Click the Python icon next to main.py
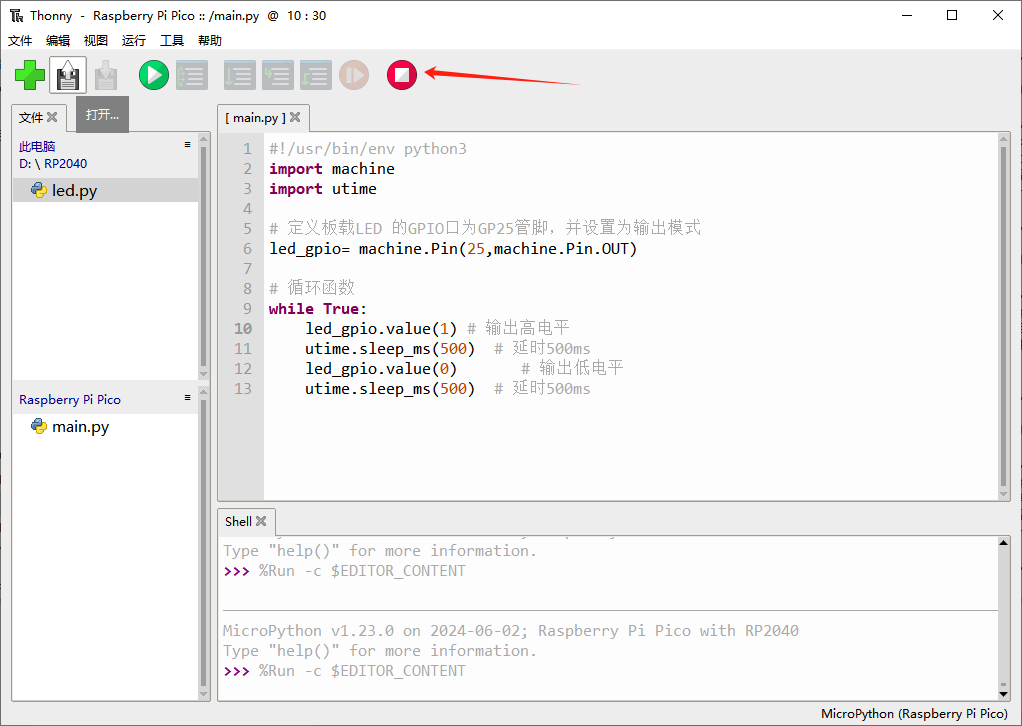1022x726 pixels. (x=39, y=426)
